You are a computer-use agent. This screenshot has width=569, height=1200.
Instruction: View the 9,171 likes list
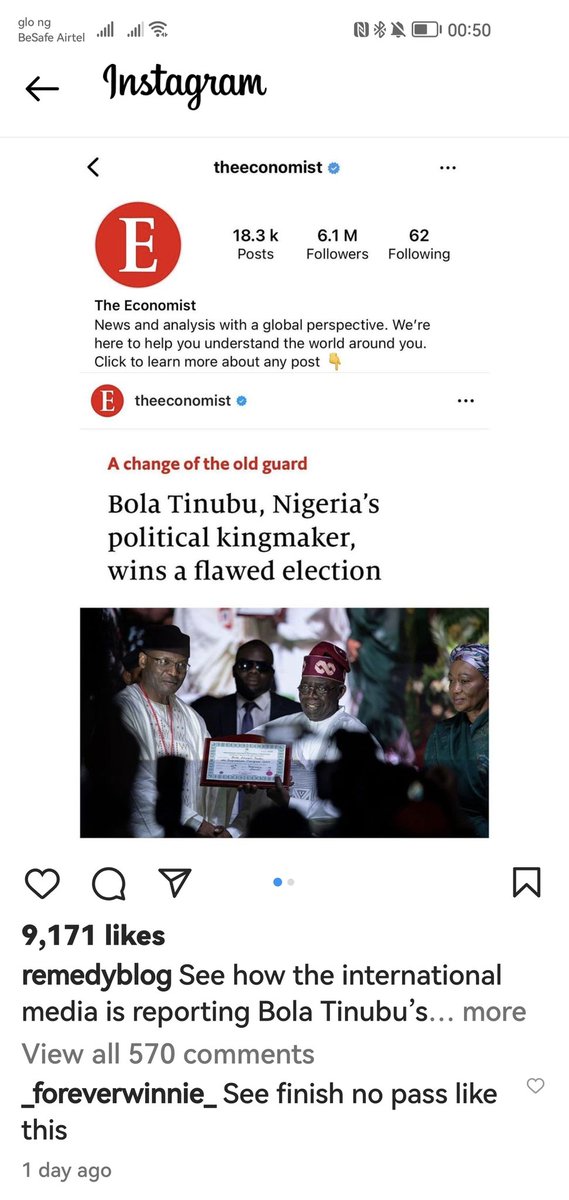[94, 935]
